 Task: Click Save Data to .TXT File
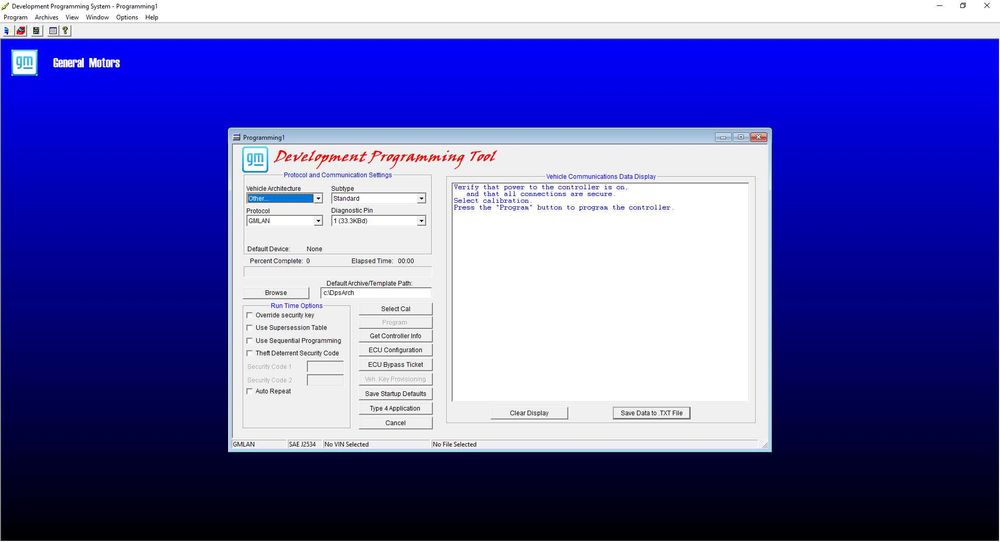pos(651,413)
